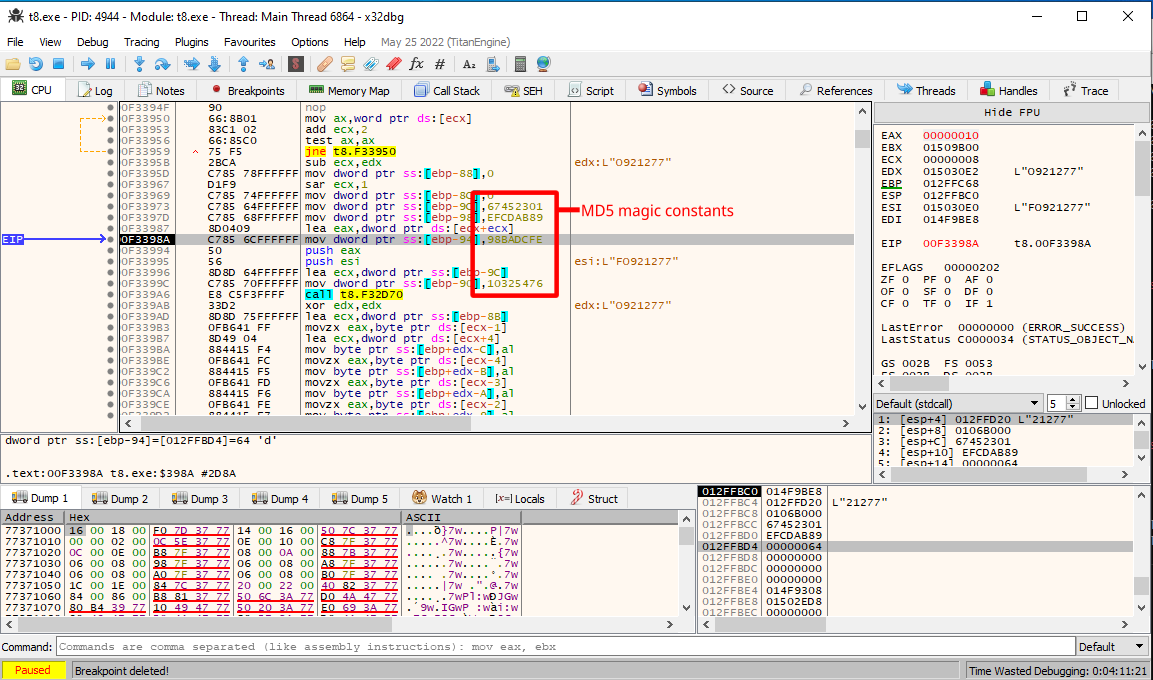Screen dimensions: 1153x680
Task: Switch to the Memory Map tab
Action: tap(349, 90)
